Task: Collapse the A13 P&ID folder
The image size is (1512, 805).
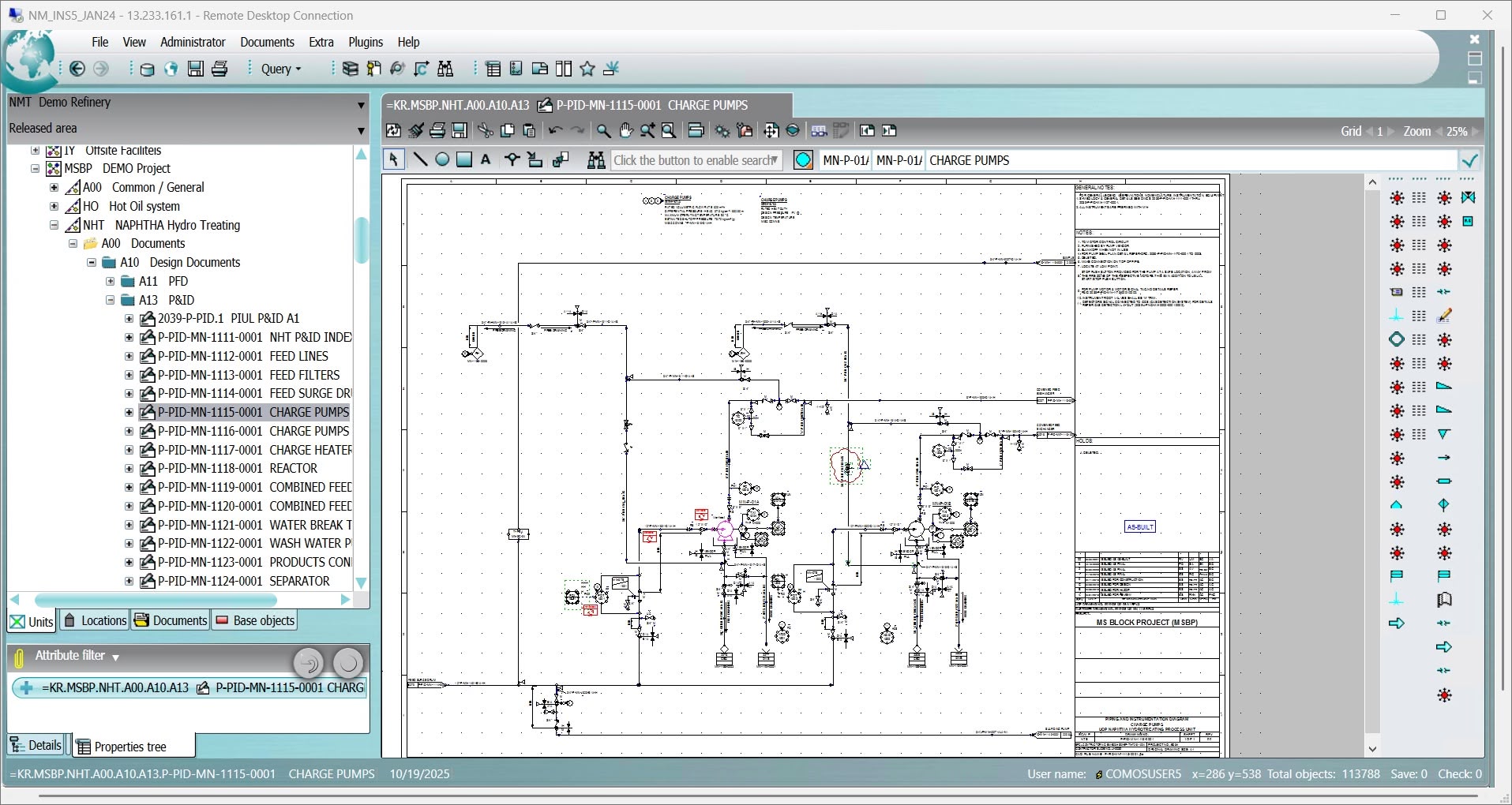Action: pos(111,300)
